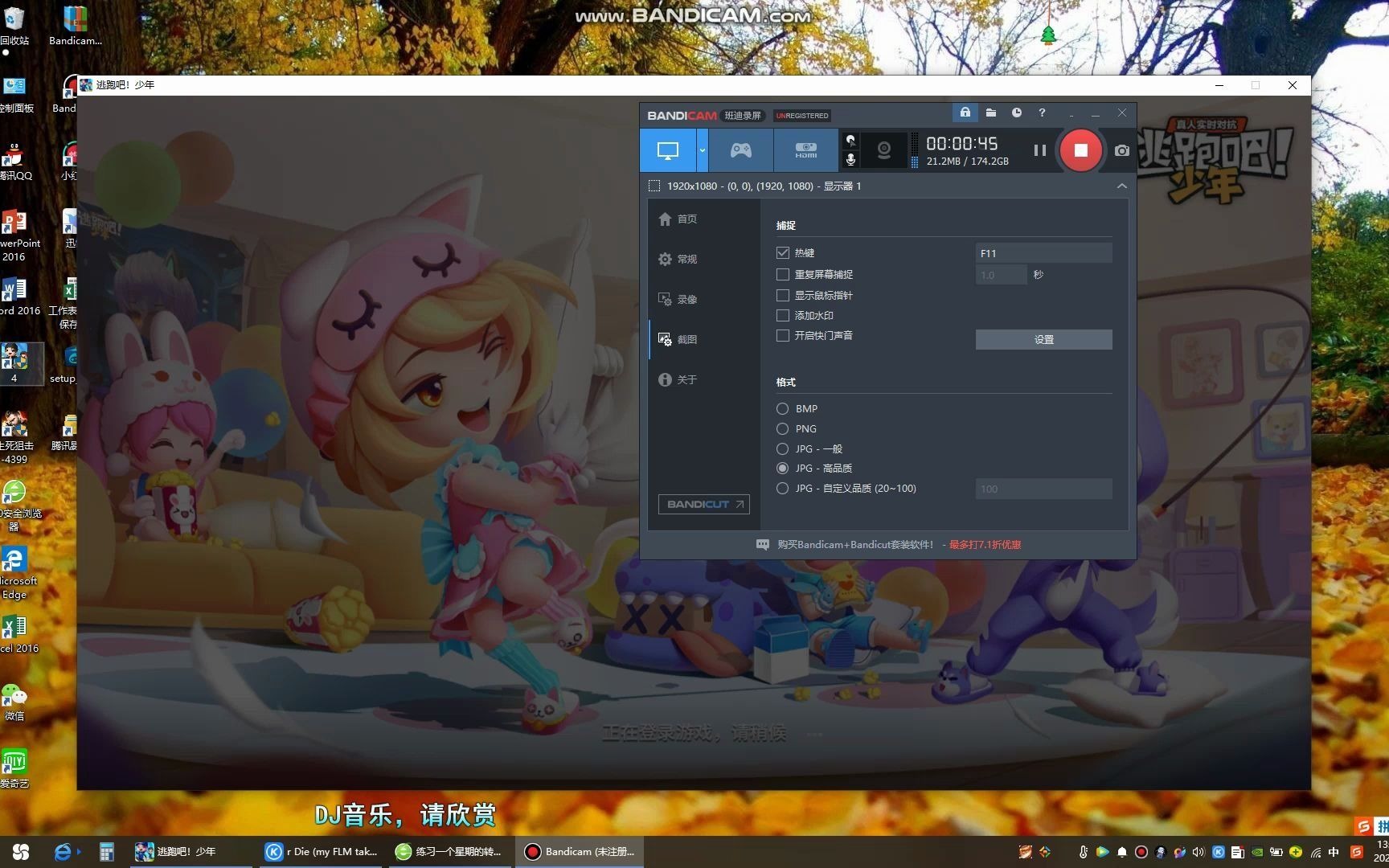Open scheduled recording clock icon
Screen dimensions: 1389x868
pyautogui.click(x=1017, y=113)
